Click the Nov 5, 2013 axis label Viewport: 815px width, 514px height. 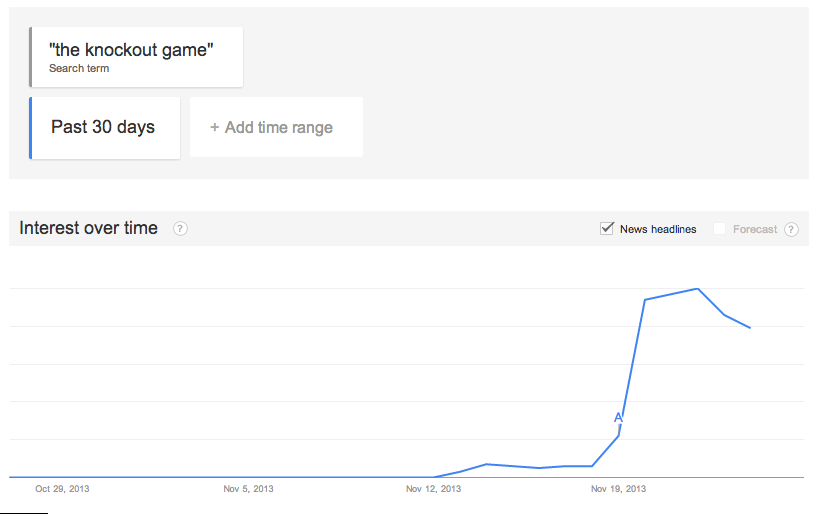248,489
